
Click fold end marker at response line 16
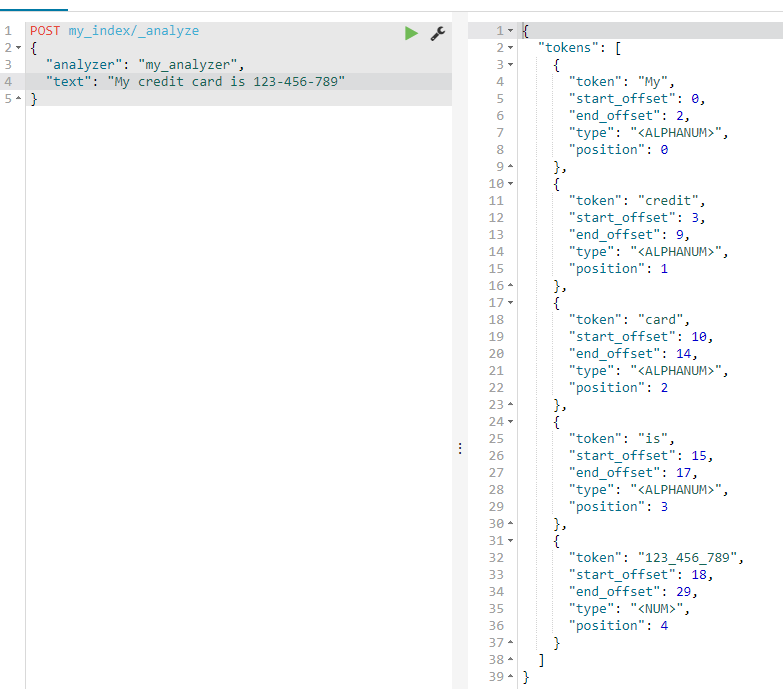click(x=510, y=286)
